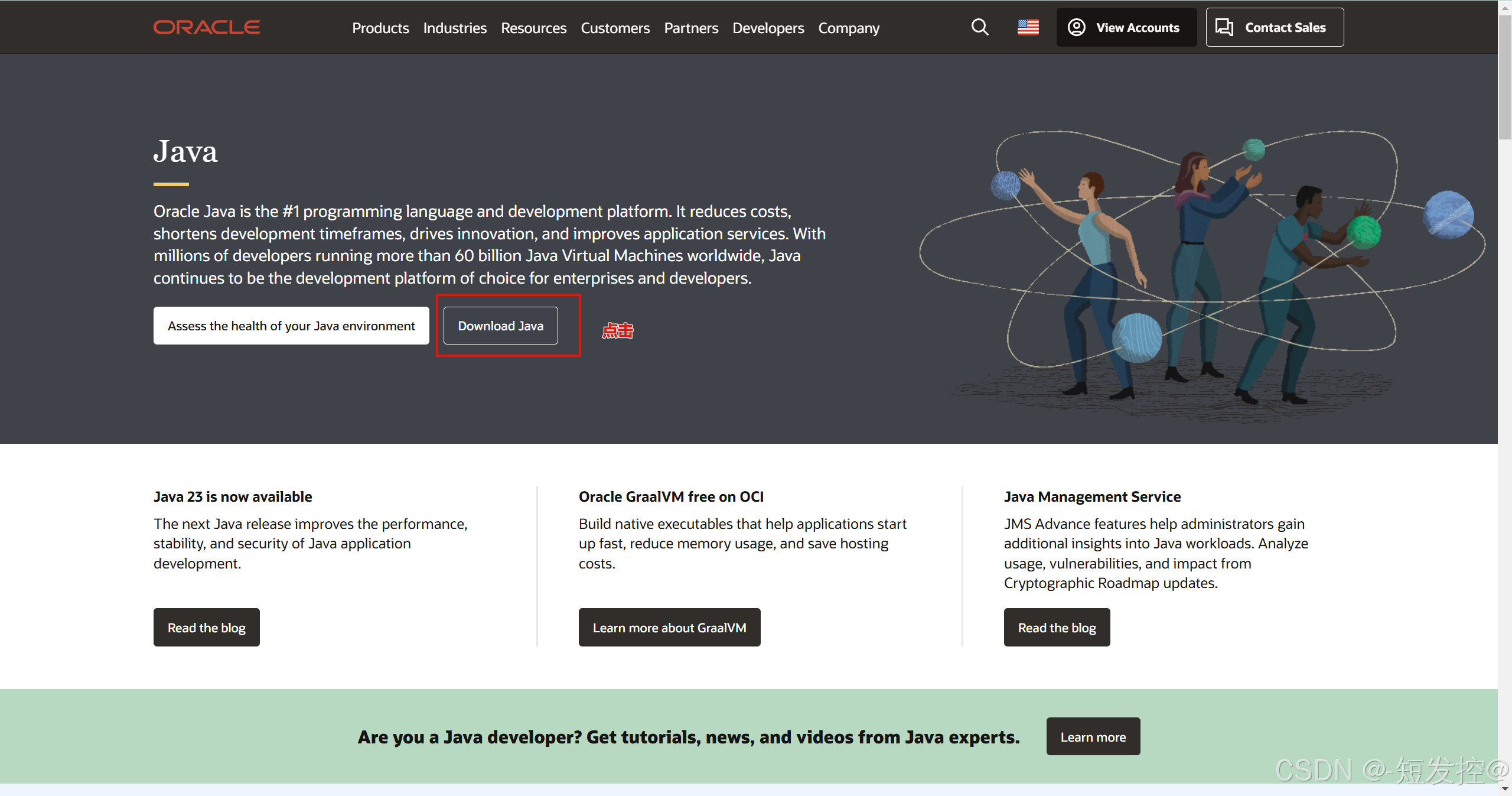The image size is (1512, 796).
Task: Click the scrollbar down arrow
Action: coord(1505,789)
